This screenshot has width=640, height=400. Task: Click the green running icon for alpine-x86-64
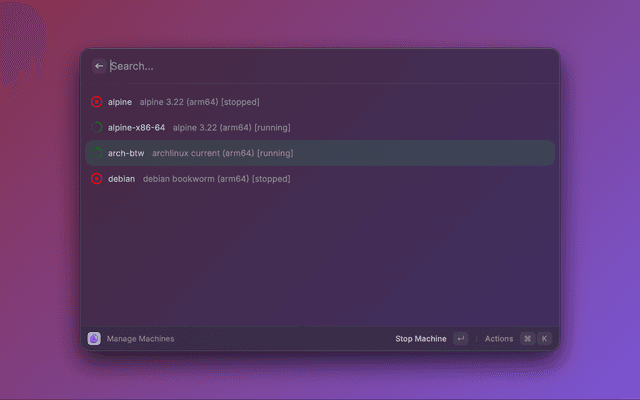pyautogui.click(x=97, y=128)
